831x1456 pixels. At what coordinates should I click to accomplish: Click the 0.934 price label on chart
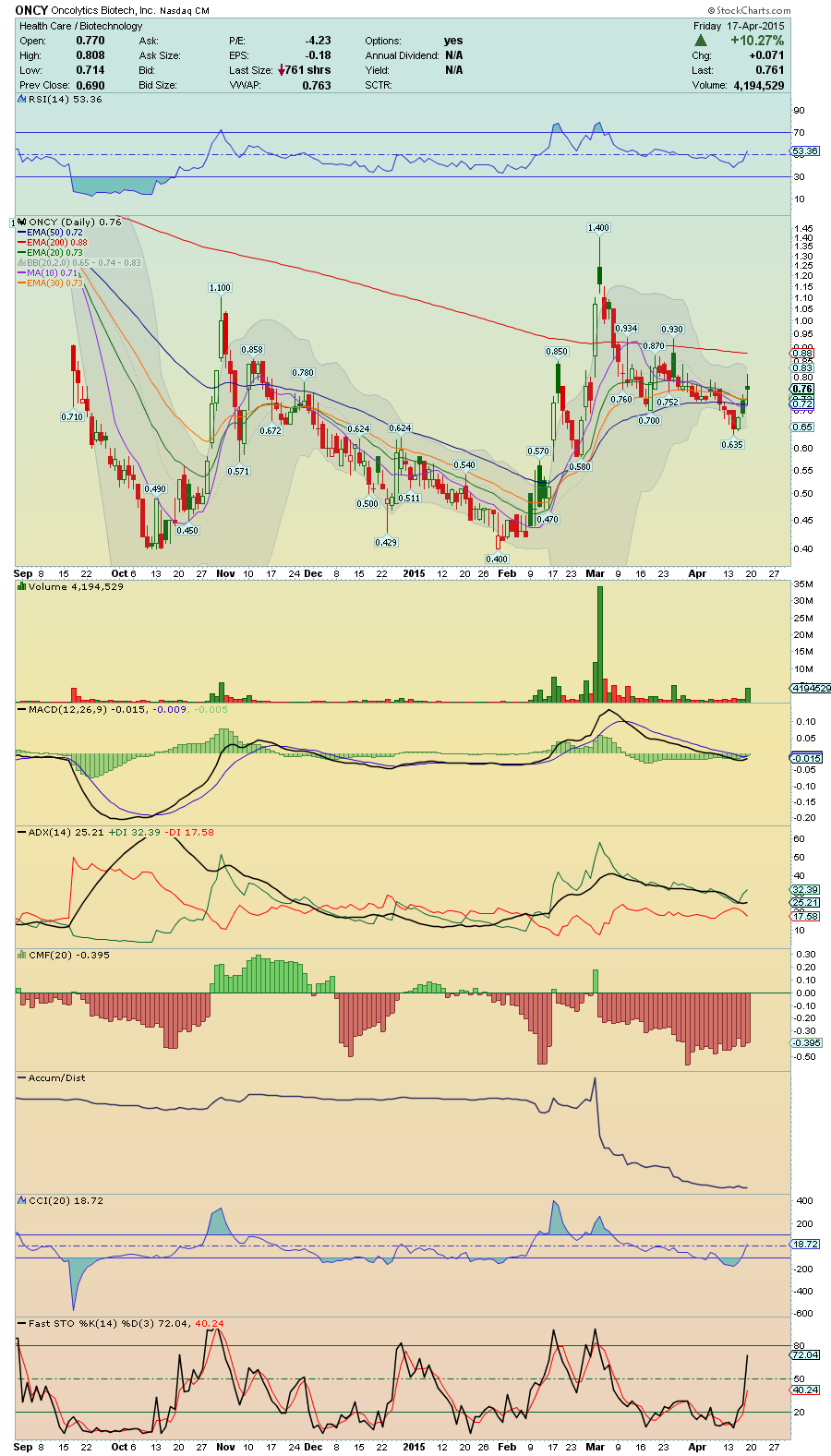[626, 329]
